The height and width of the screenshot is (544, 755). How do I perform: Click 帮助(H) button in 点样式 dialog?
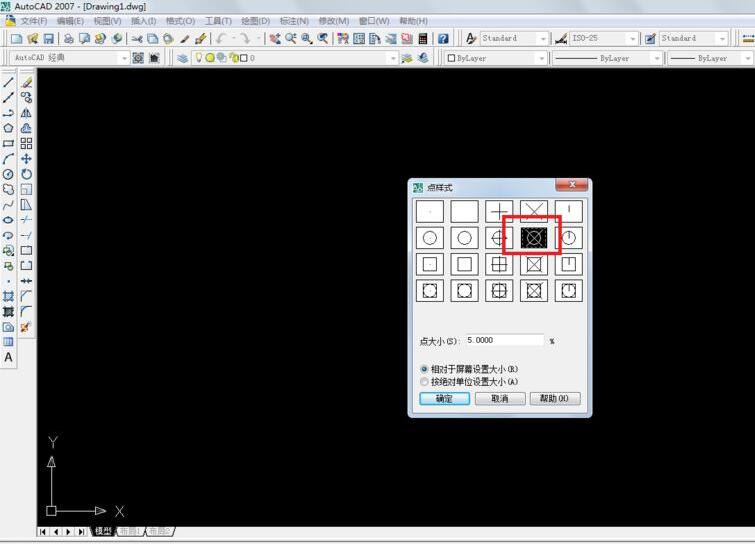[555, 399]
